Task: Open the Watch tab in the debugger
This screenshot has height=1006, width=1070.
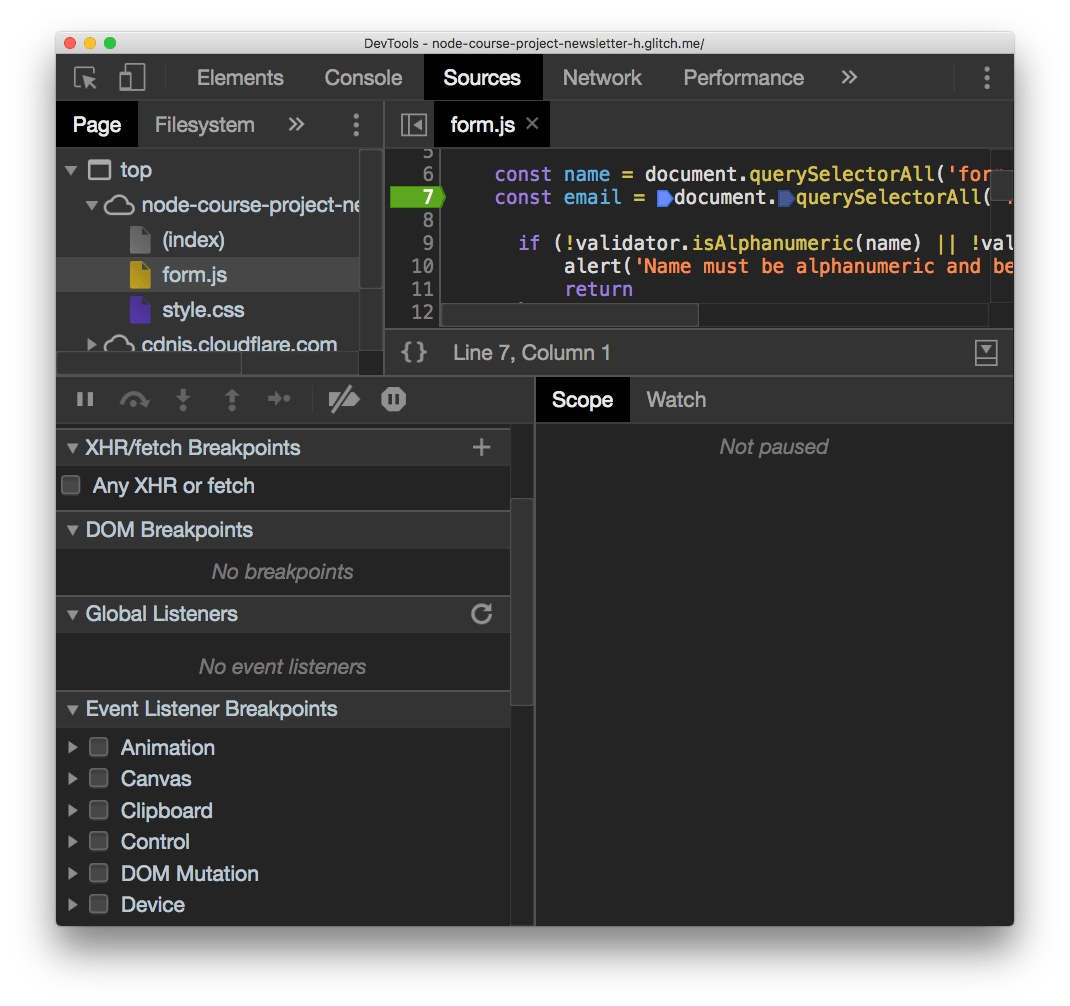Action: point(675,399)
